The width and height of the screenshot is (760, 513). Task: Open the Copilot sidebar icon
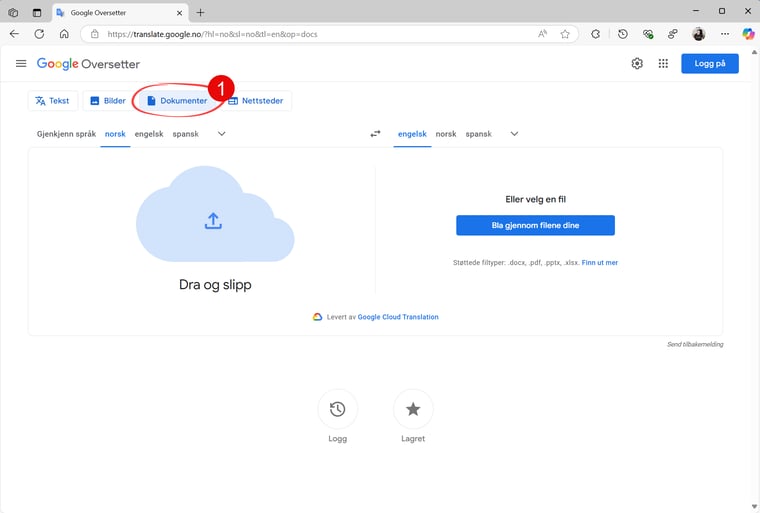(x=748, y=34)
